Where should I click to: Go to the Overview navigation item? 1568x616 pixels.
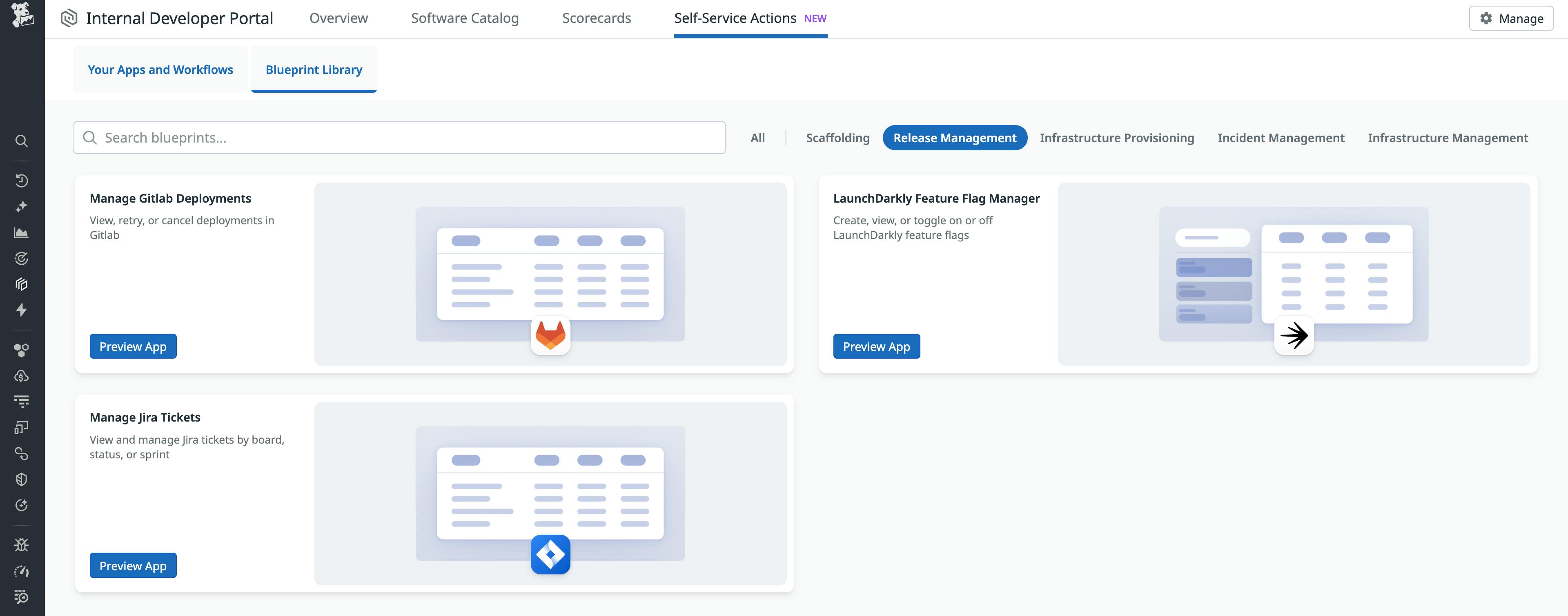pos(339,18)
